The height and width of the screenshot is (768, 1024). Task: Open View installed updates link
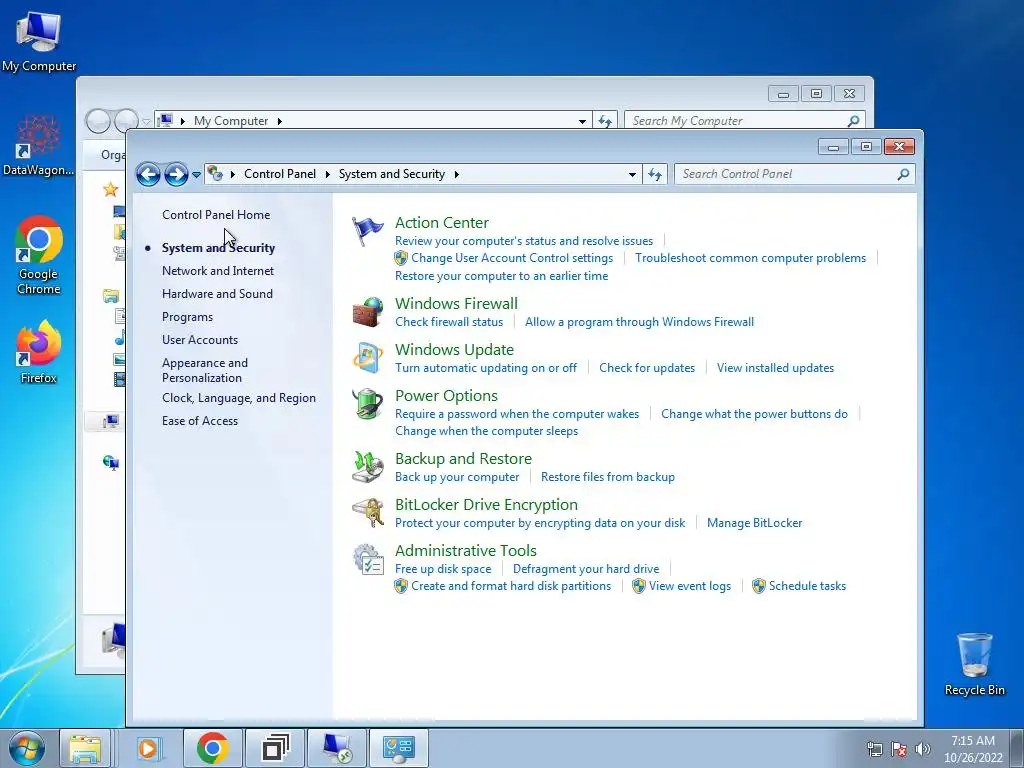[775, 368]
